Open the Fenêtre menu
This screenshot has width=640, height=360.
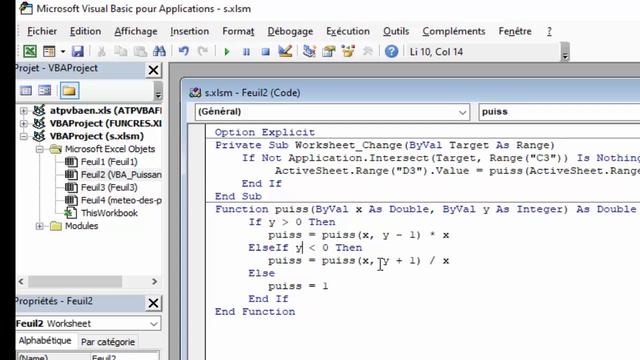(x=515, y=31)
